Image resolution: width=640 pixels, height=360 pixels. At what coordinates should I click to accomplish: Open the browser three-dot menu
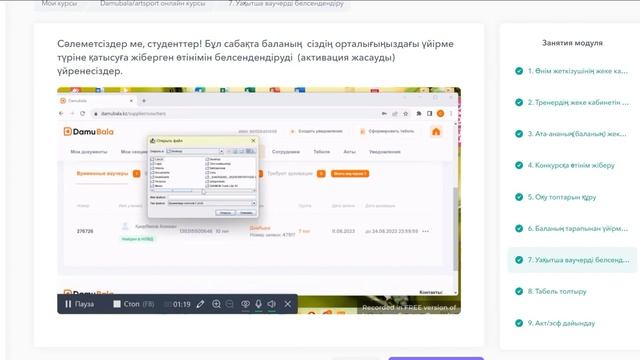(451, 113)
